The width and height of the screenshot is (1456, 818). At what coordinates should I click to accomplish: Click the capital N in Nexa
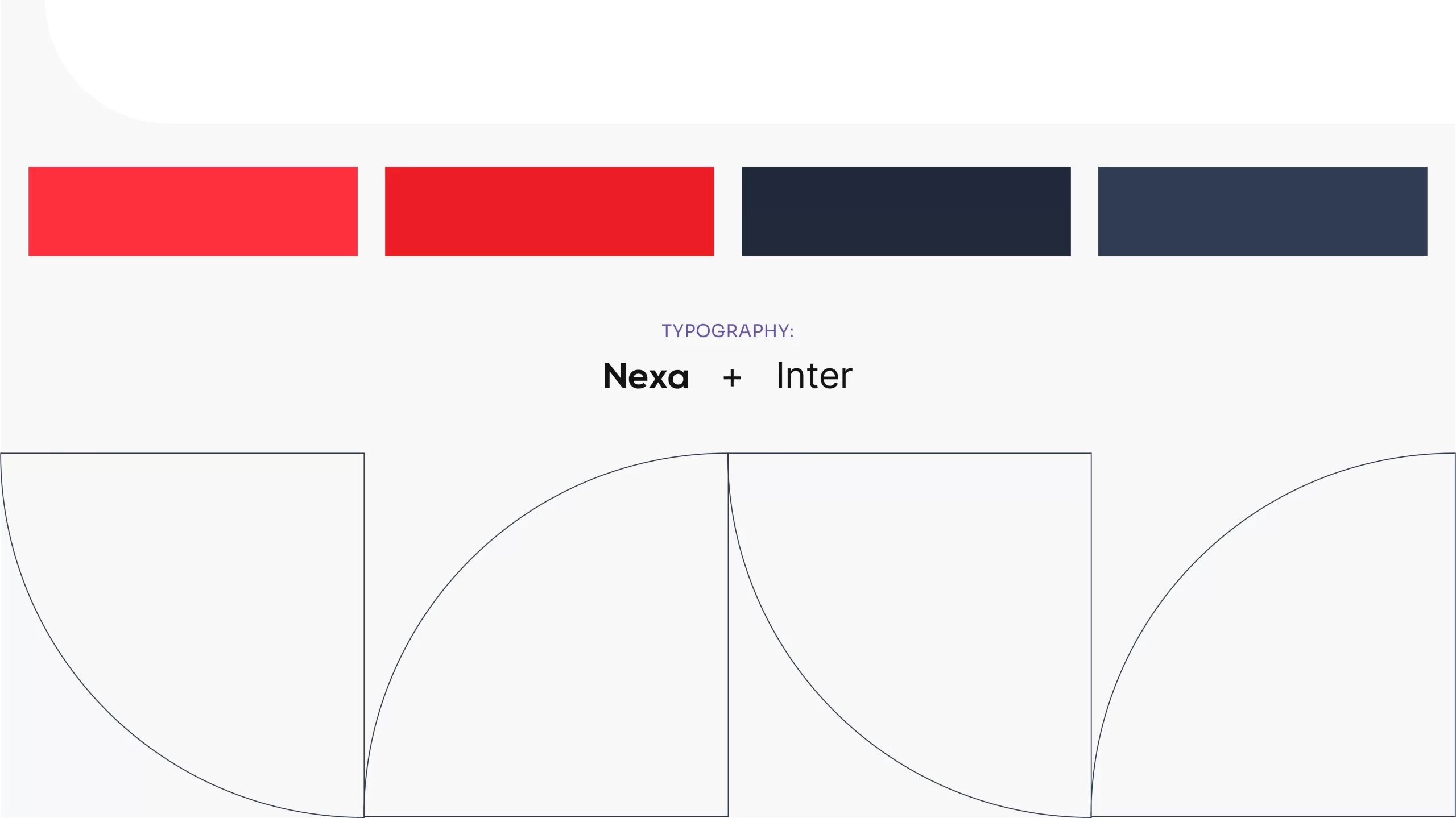(x=616, y=376)
